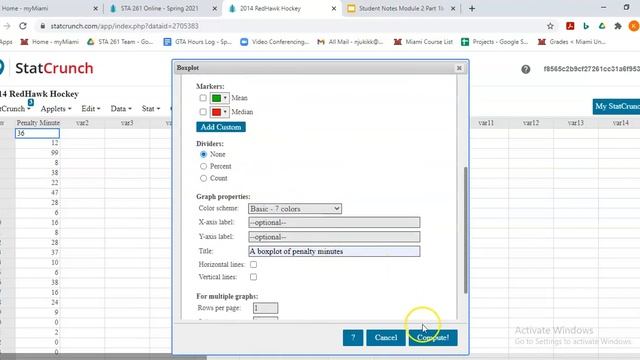
Task: Open STA 261 Team bookmark
Action: click(x=120, y=42)
